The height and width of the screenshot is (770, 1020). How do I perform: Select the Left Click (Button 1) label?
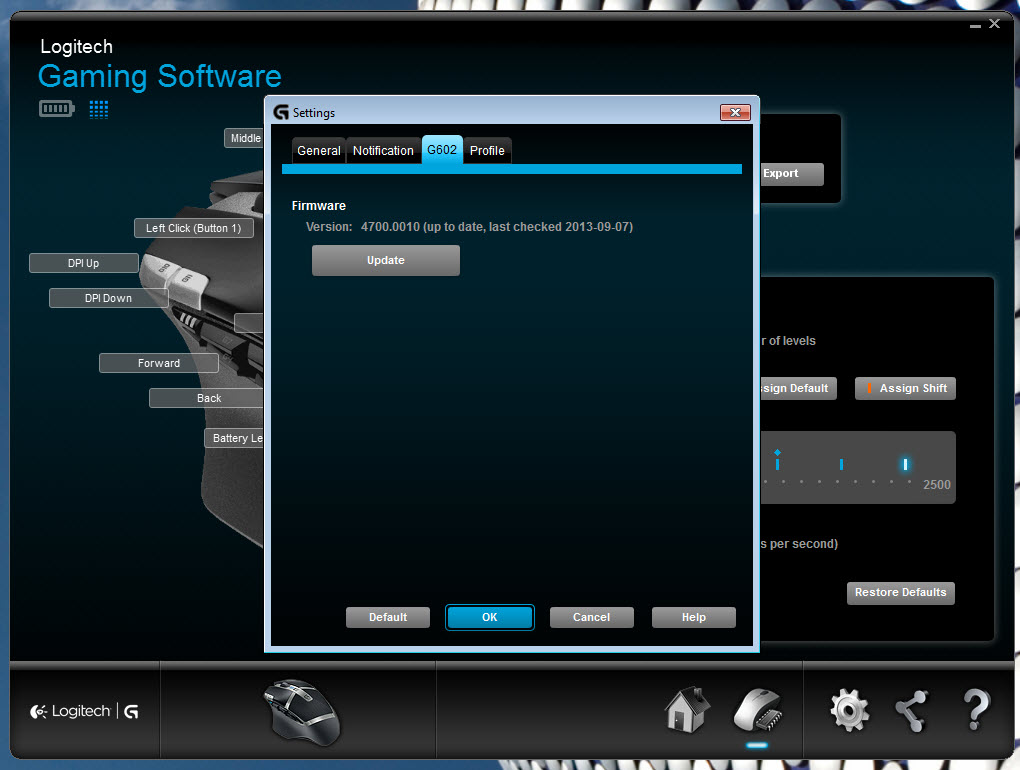(193, 228)
